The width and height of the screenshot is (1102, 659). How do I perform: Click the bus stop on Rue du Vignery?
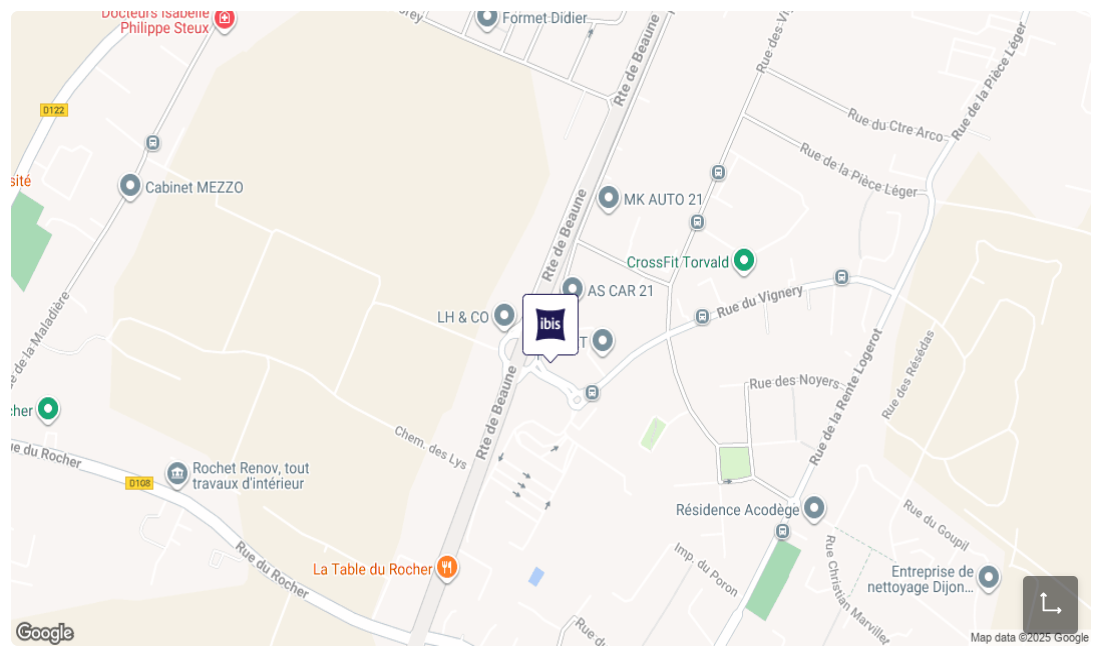pos(702,317)
